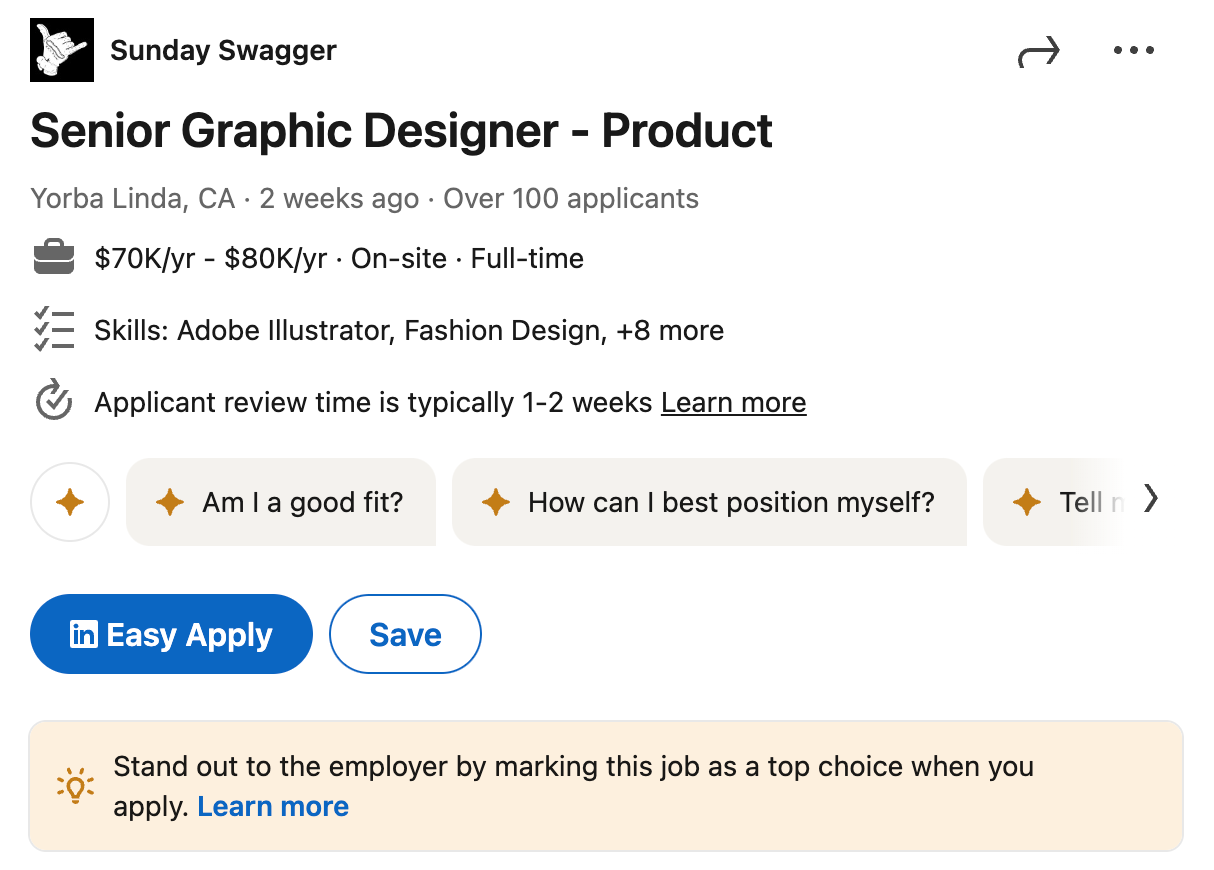Click the skills checklist icon
Image resolution: width=1214 pixels, height=870 pixels.
pos(54,329)
